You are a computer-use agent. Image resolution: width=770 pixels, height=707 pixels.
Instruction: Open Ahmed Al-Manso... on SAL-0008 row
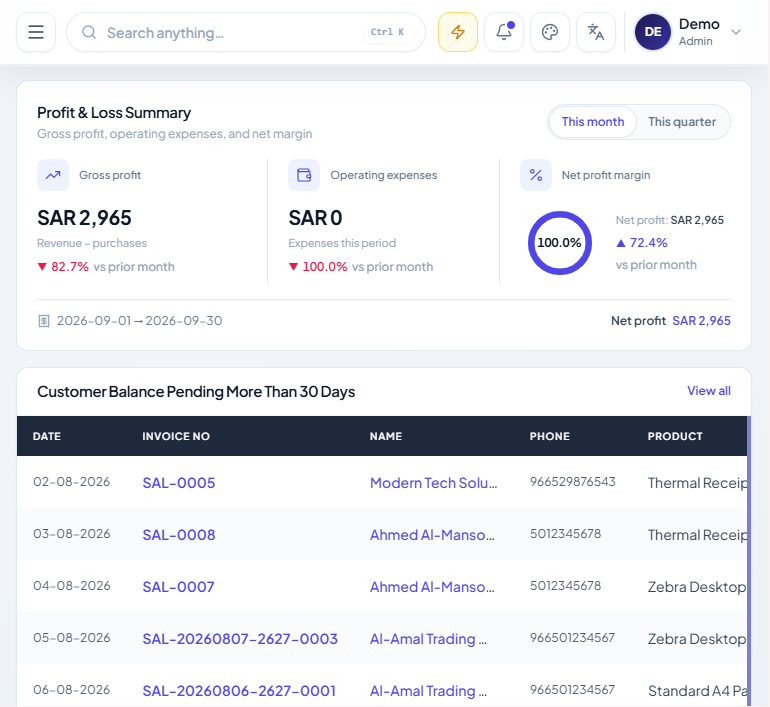point(432,535)
